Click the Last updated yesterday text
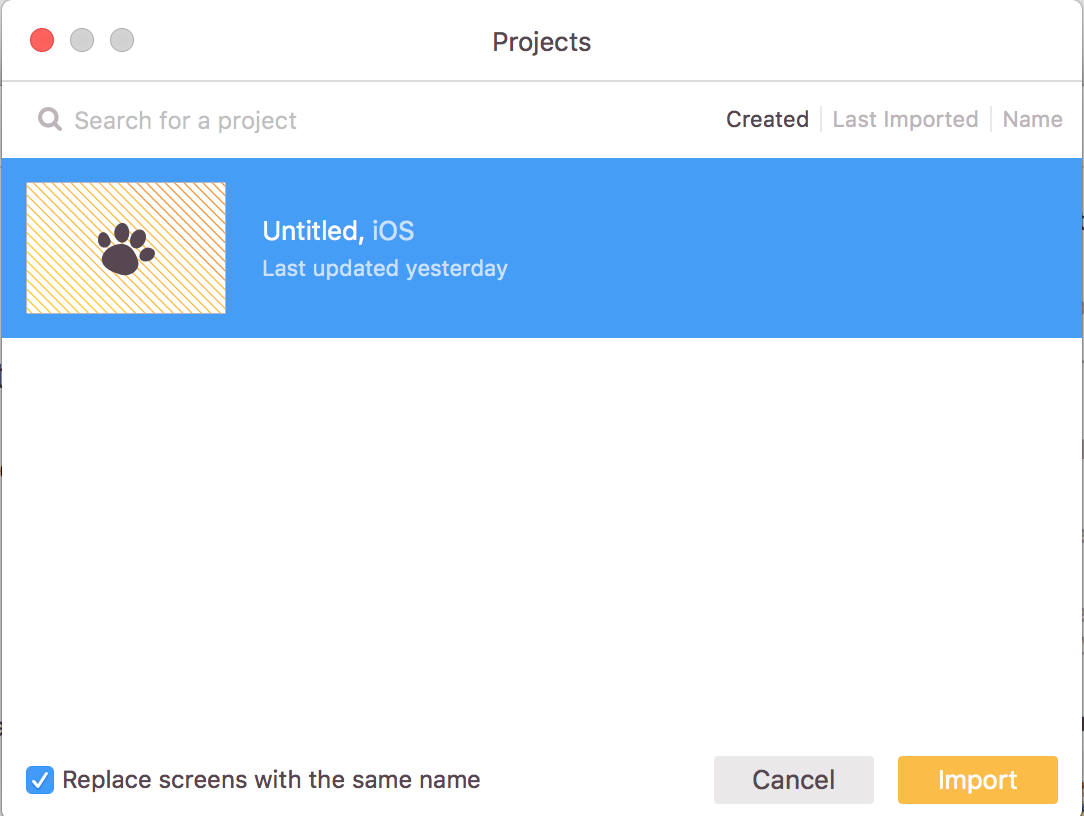The height and width of the screenshot is (816, 1084). 384,267
